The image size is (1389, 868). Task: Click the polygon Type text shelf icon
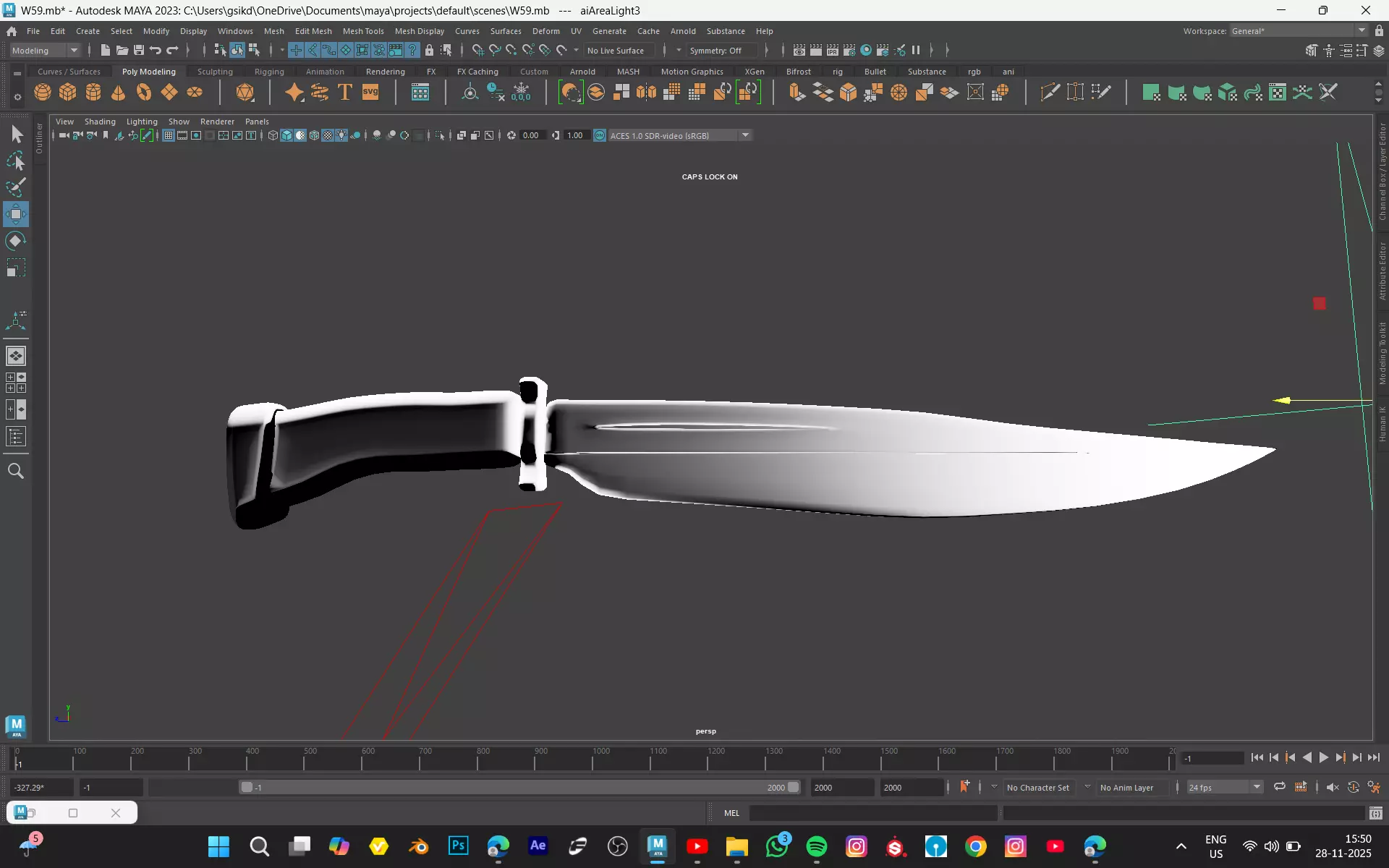coord(345,93)
